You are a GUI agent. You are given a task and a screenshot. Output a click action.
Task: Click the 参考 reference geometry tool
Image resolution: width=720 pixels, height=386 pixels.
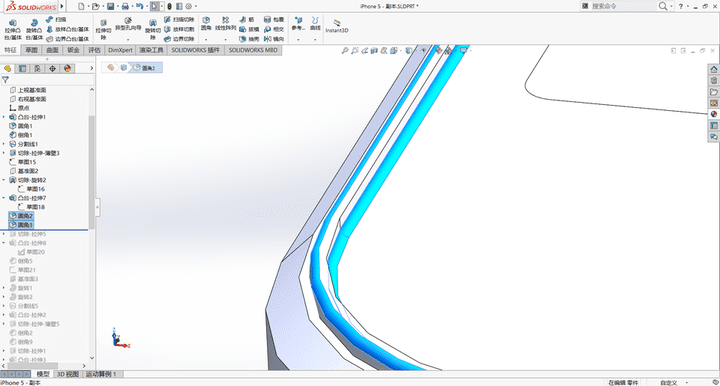pos(298,24)
